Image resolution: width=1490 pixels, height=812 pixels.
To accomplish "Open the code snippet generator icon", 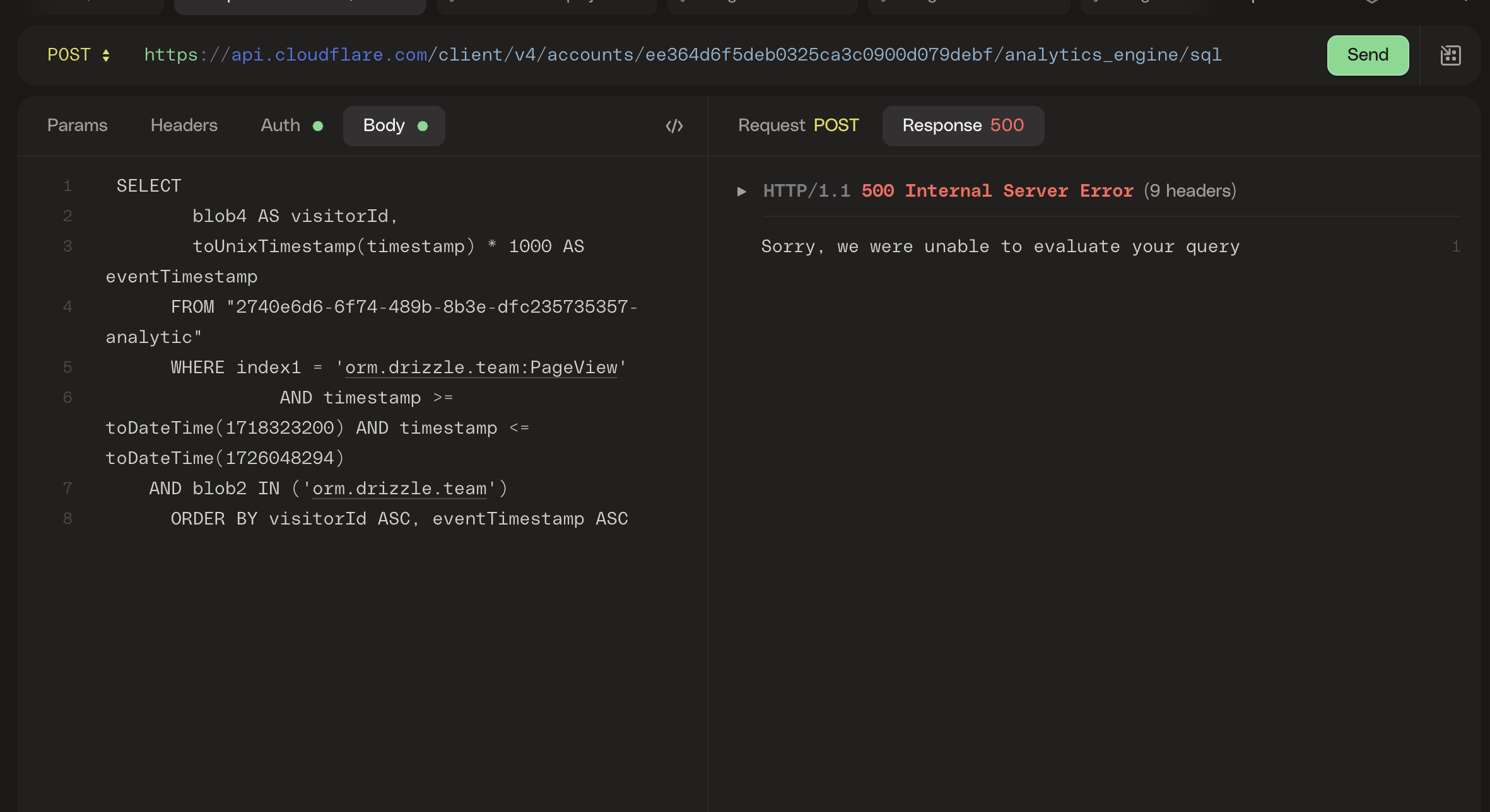I will [674, 125].
